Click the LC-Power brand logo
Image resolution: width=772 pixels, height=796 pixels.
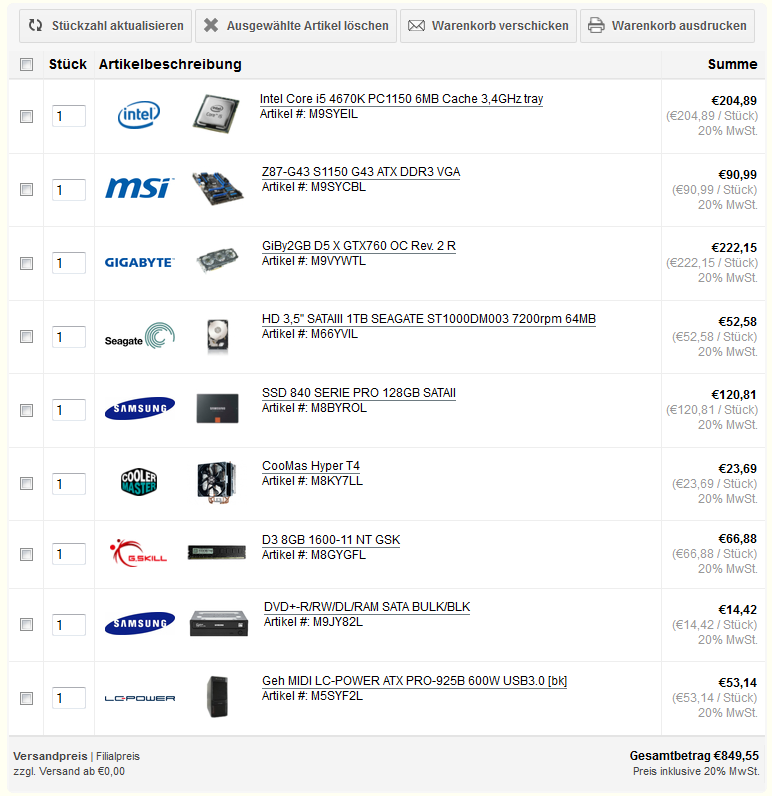click(x=139, y=698)
